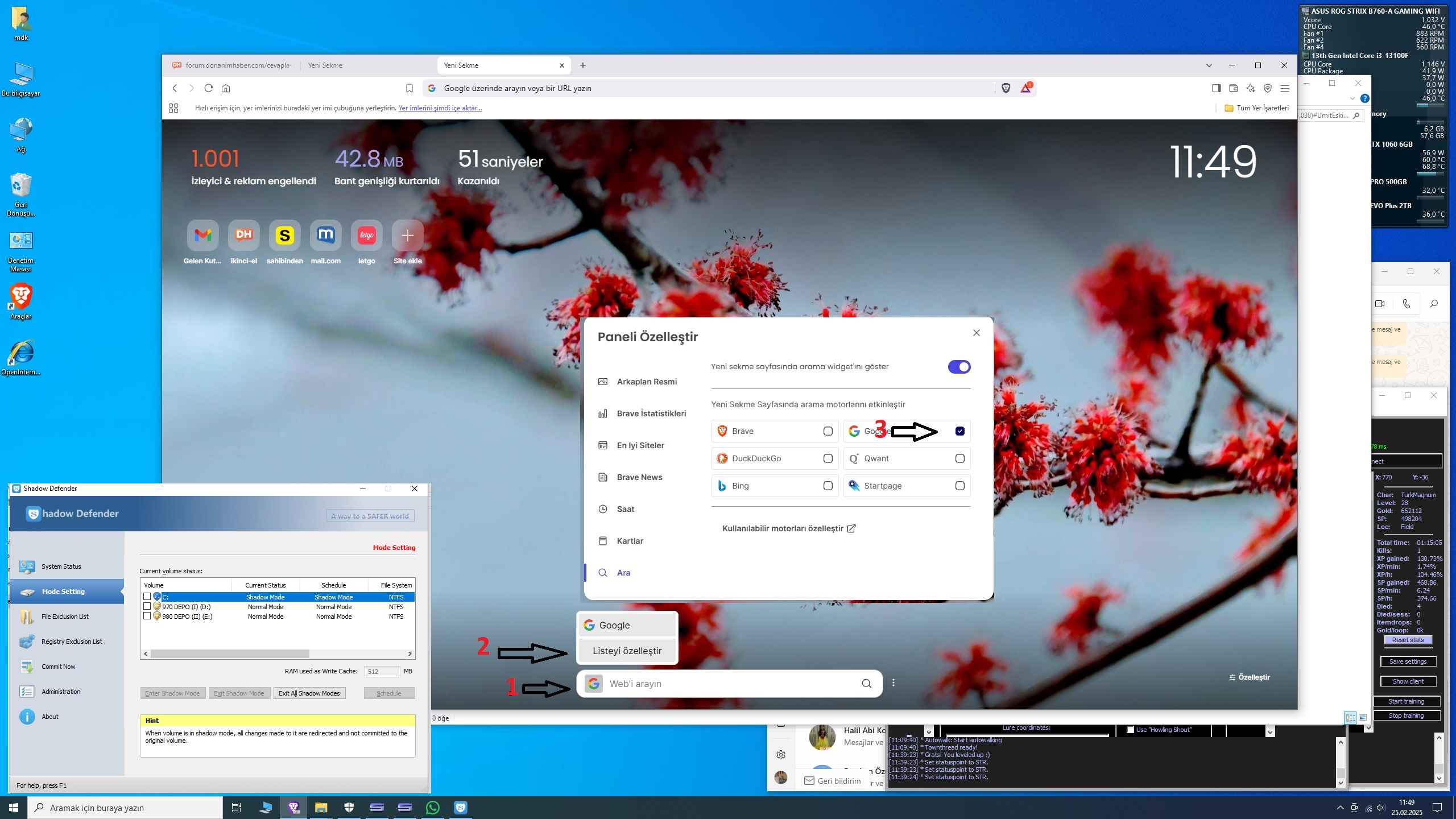Toggle Brave sidebar panel icon

[x=1216, y=88]
